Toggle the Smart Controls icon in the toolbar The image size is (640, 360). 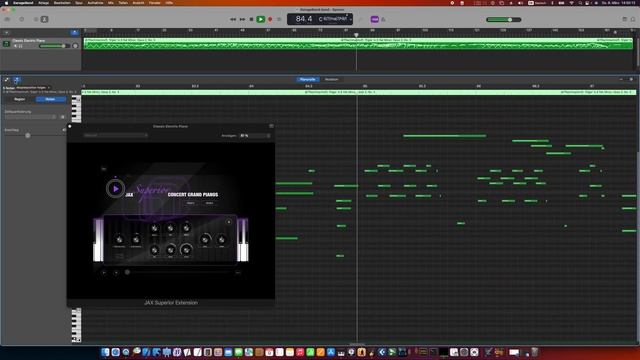pos(36,19)
